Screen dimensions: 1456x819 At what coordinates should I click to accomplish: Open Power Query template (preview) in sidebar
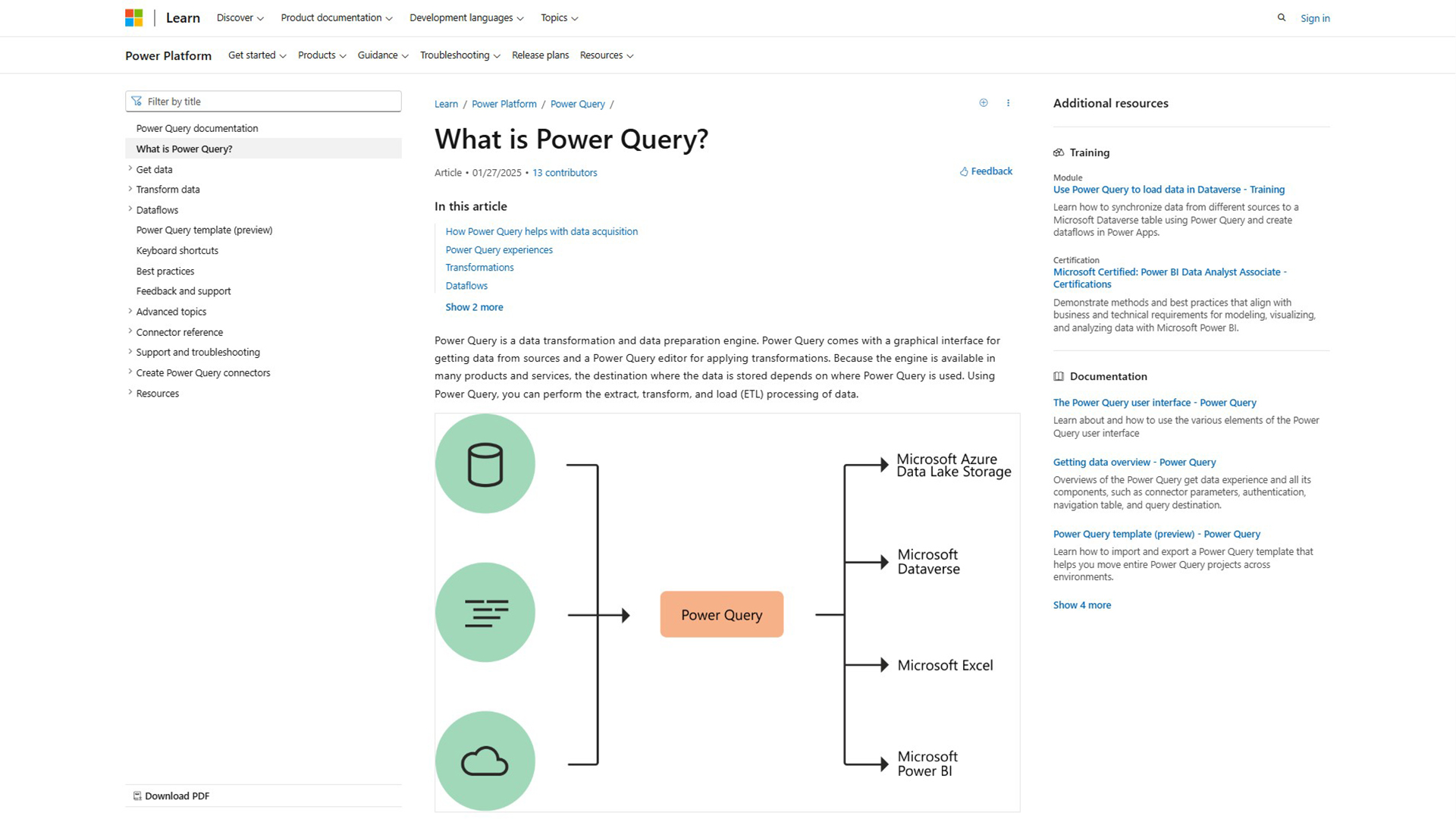pyautogui.click(x=204, y=230)
